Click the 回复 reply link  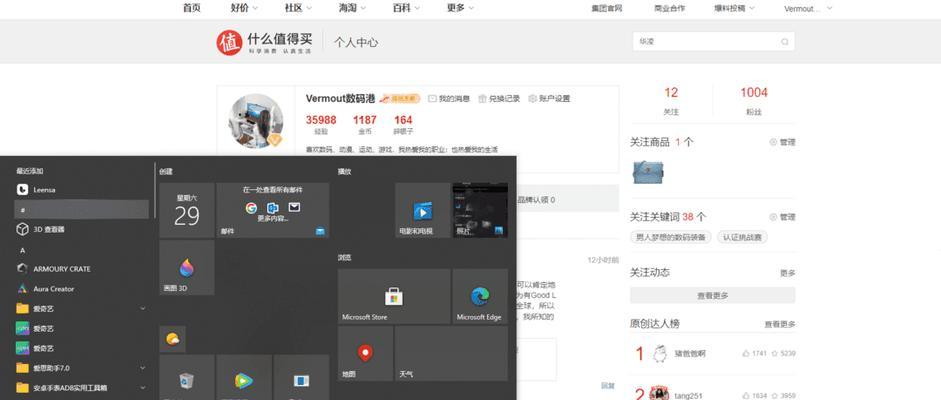(x=607, y=386)
